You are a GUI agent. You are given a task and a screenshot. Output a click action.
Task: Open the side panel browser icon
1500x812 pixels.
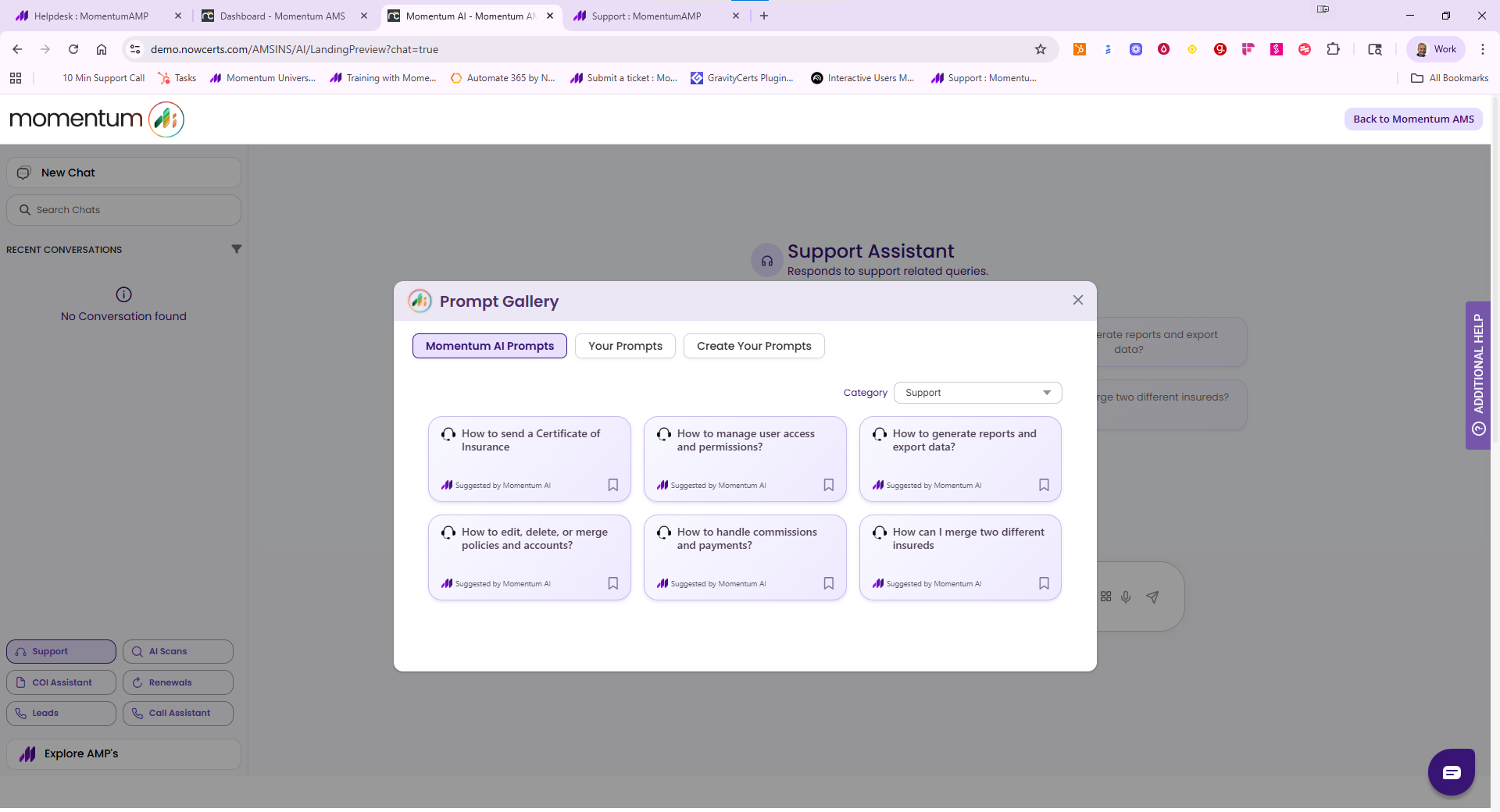(x=1375, y=49)
